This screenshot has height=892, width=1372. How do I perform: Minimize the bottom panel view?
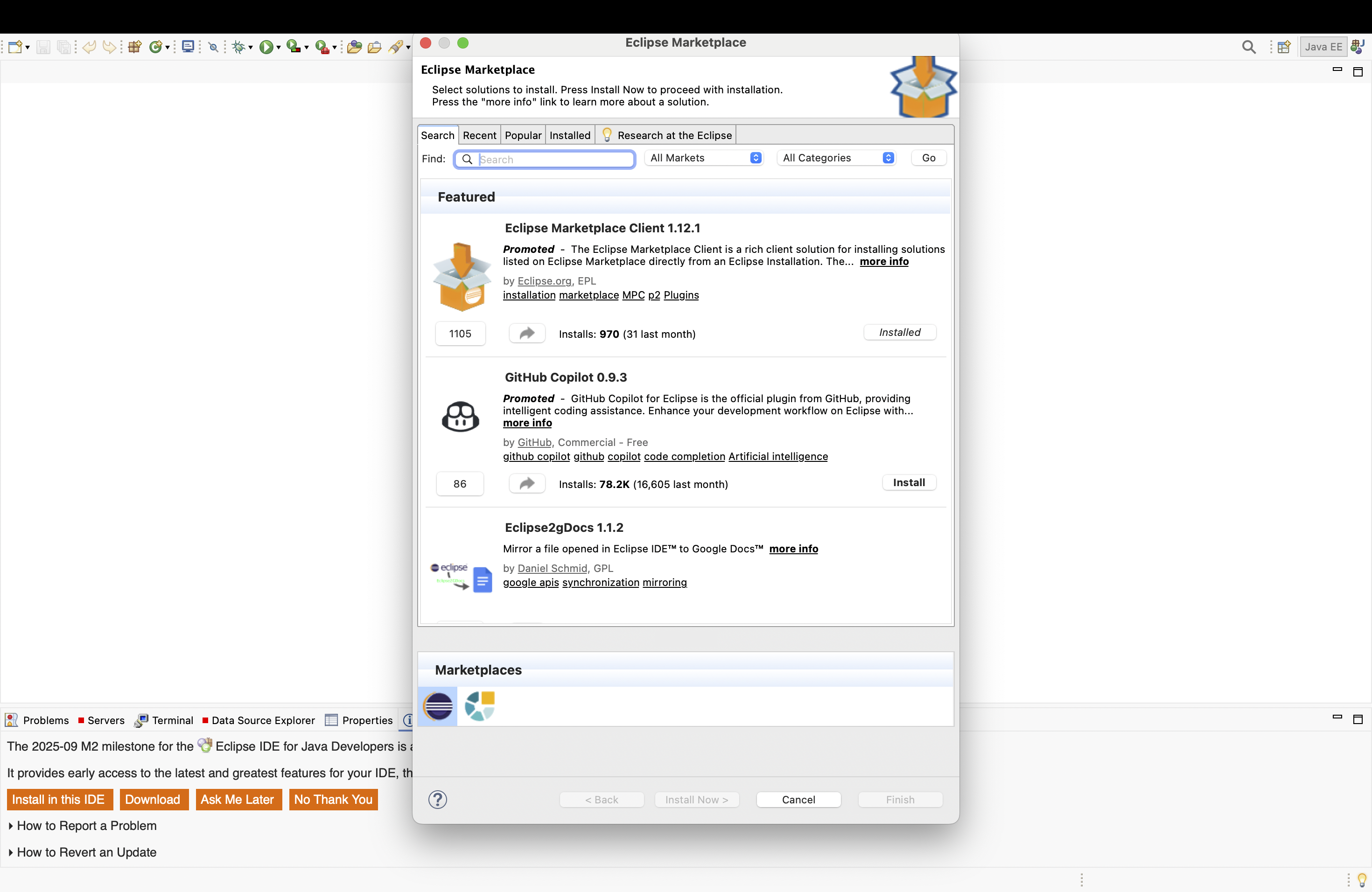(1337, 718)
